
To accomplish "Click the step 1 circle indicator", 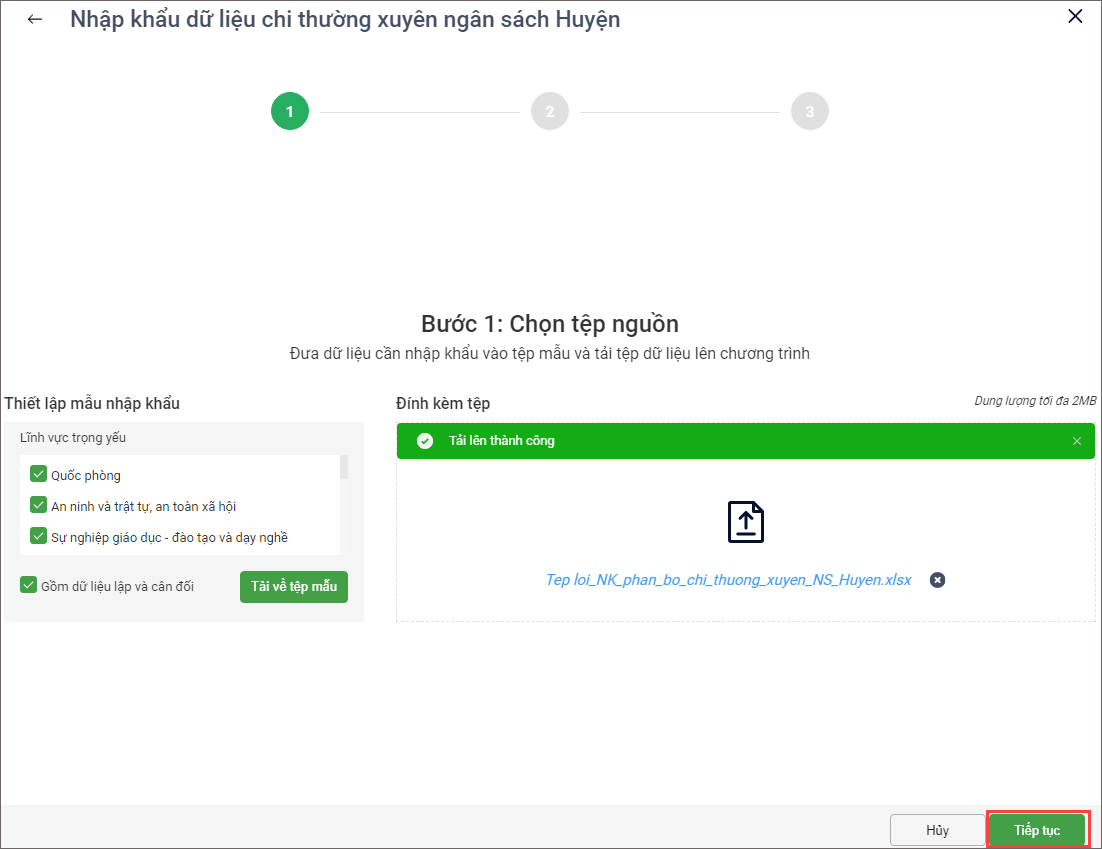I will point(290,111).
